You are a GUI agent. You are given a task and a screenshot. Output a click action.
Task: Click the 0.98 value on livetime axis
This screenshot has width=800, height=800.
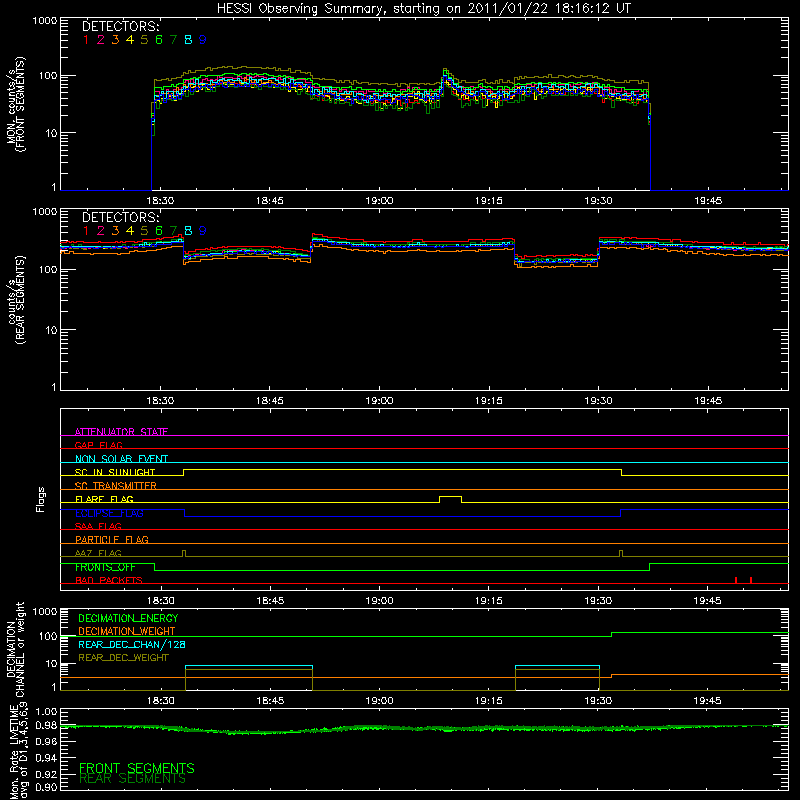tap(47, 725)
